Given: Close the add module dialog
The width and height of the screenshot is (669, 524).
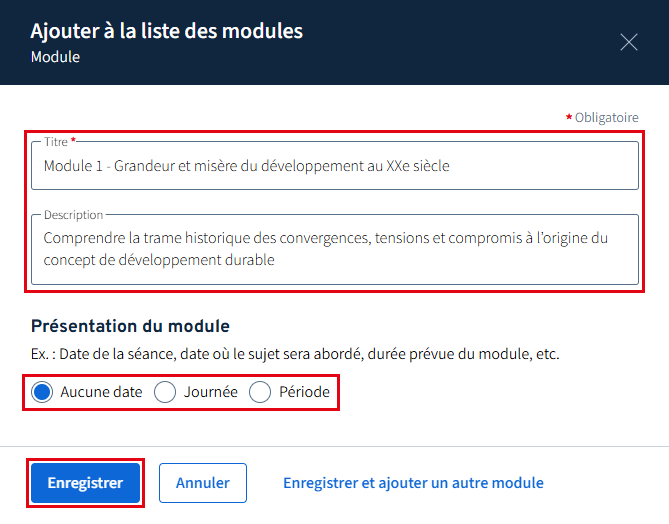Looking at the screenshot, I should [x=628, y=41].
